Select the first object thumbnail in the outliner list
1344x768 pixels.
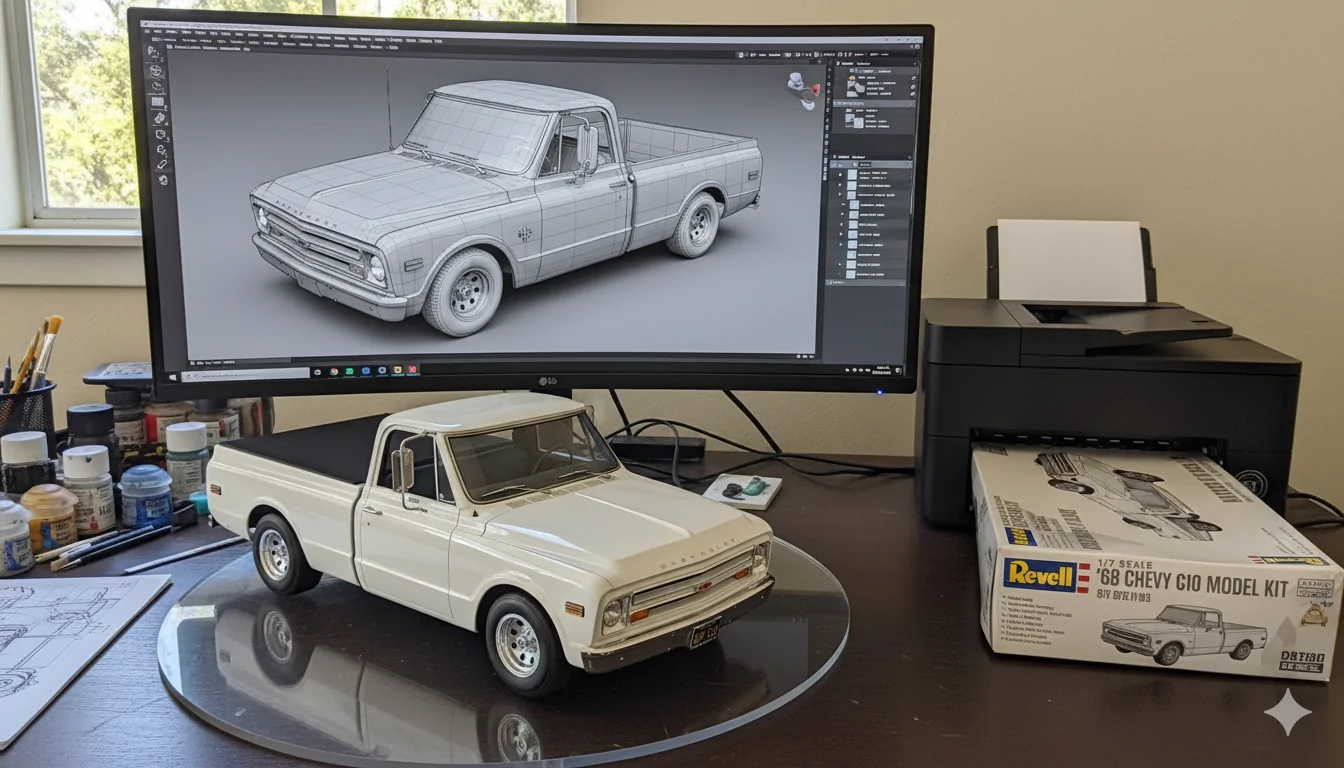(852, 175)
